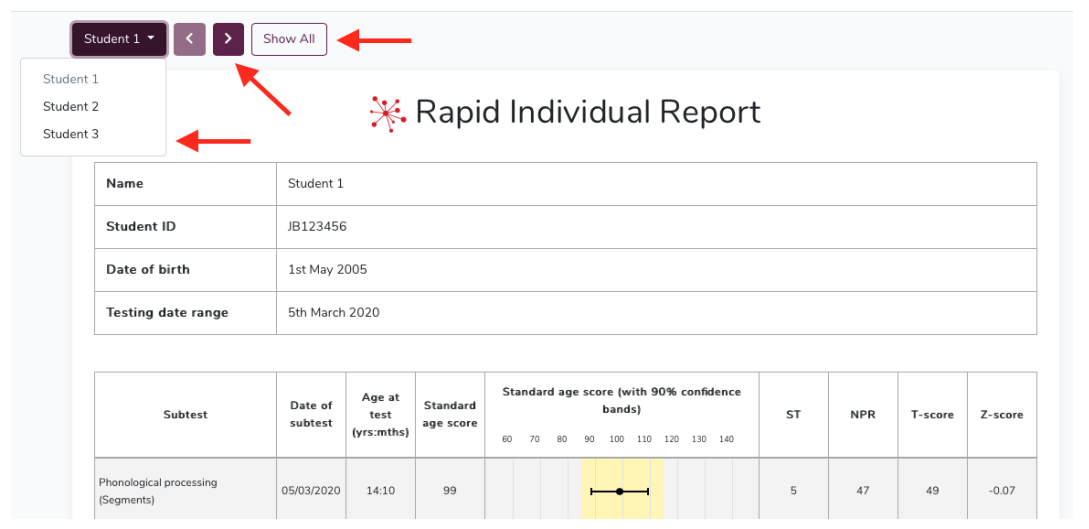Click the Student ID label

click(x=141, y=226)
